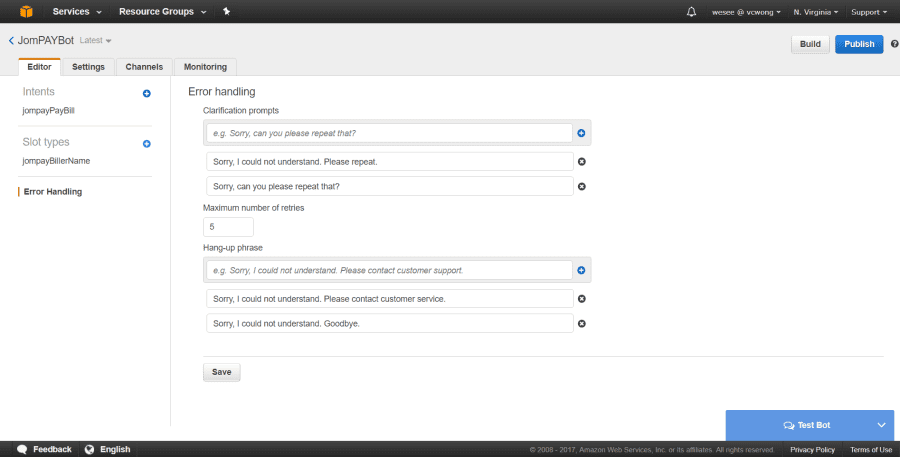Go back using the arrow beside JomPAYBot

[x=11, y=40]
